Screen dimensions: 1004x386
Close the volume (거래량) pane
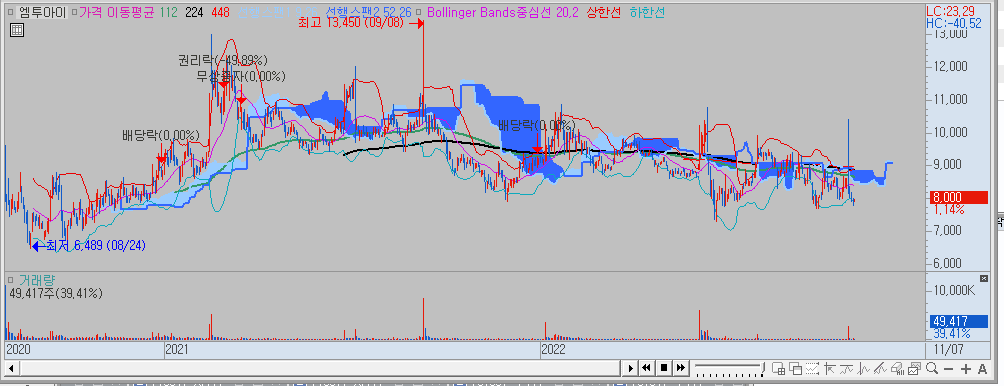tap(984, 278)
